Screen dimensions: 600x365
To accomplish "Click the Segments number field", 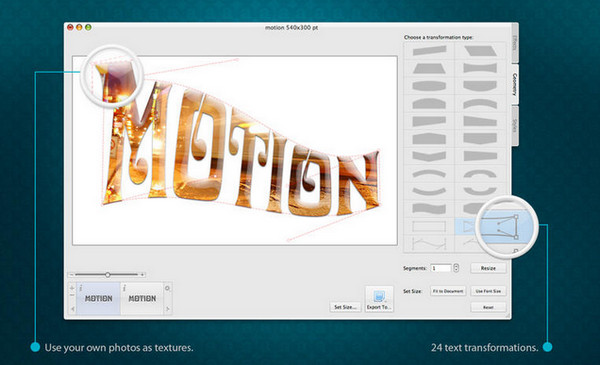I will [x=441, y=268].
